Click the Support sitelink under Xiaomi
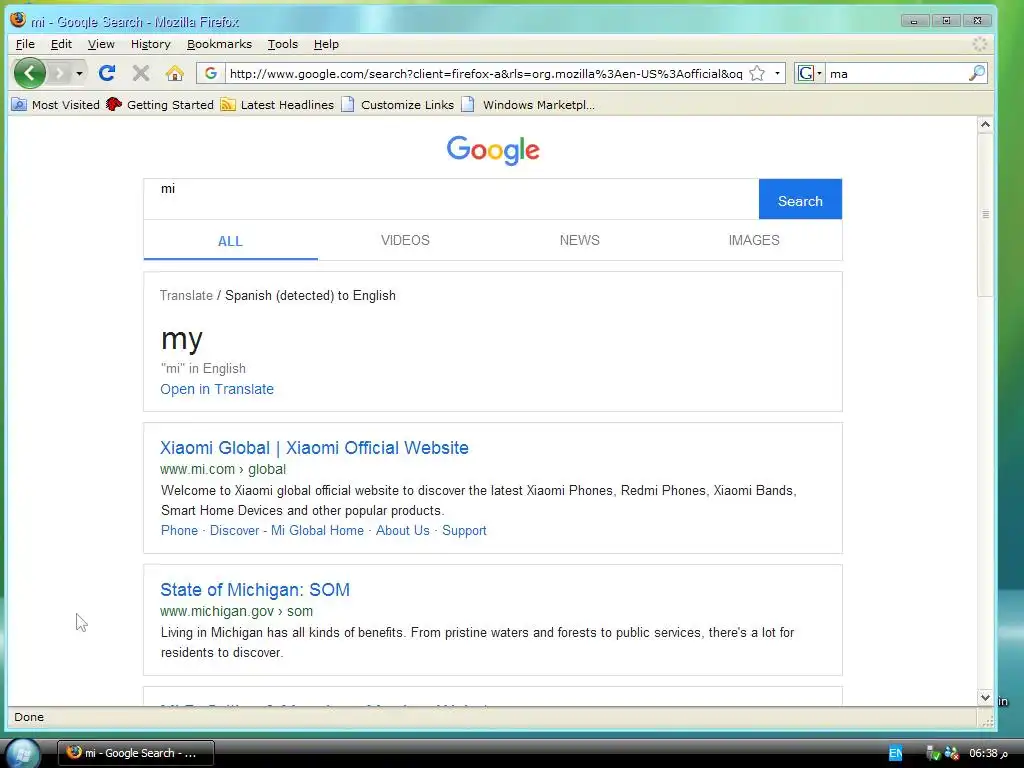This screenshot has height=768, width=1024. (x=464, y=530)
